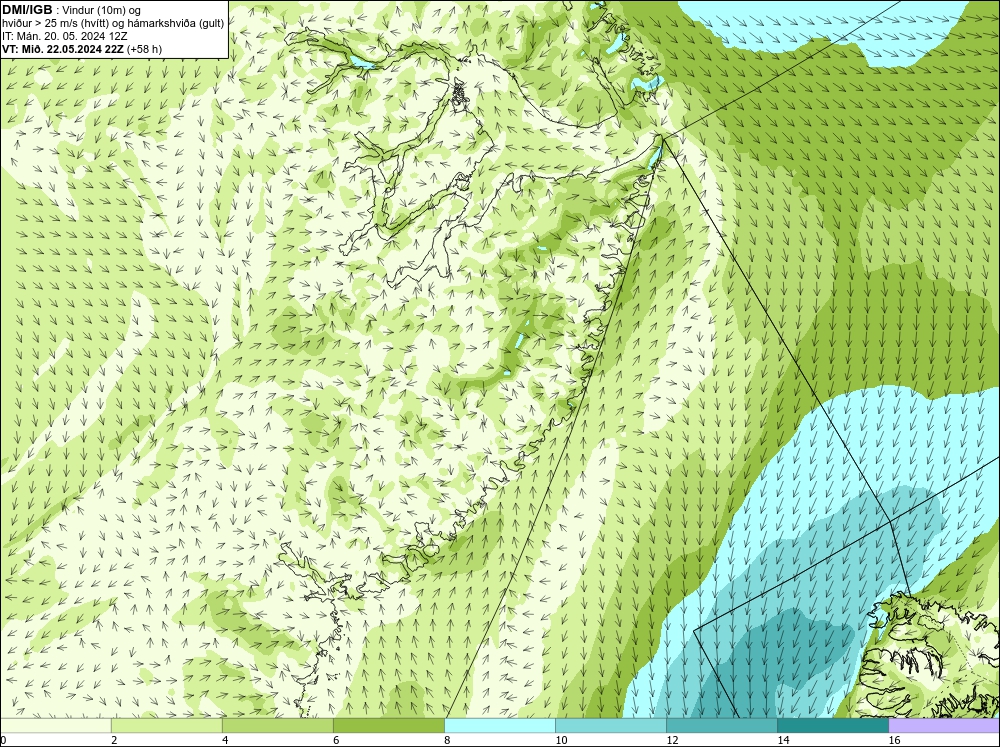The height and width of the screenshot is (747, 1000).
Task: Click the purple legend swatch above 16 m/s
Action: [x=944, y=725]
